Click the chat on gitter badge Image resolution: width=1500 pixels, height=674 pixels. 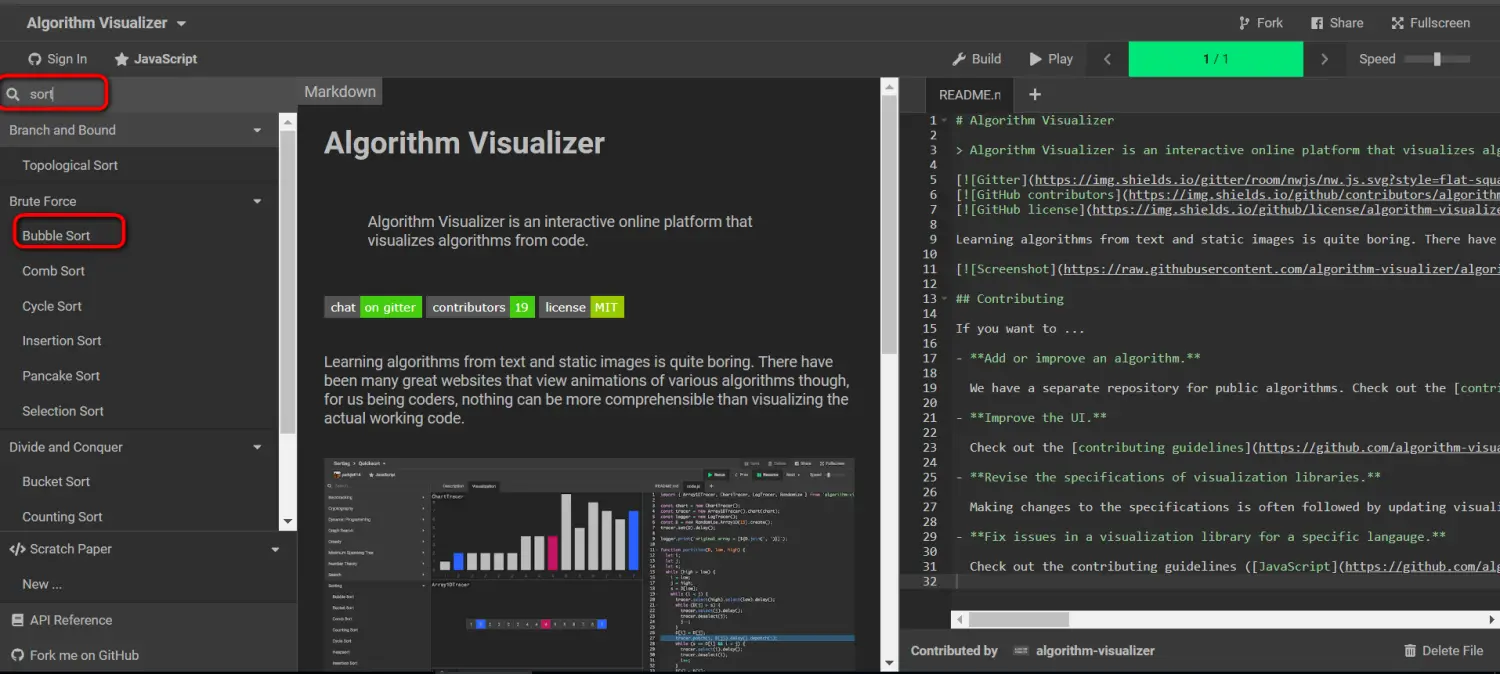(373, 307)
